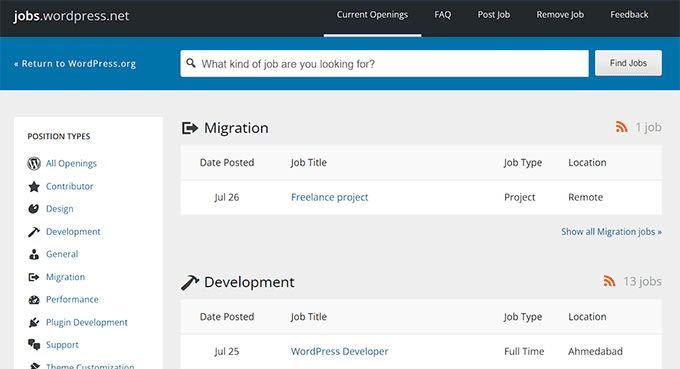
Task: Click the chat bubbles icon beside Support
Action: click(34, 345)
